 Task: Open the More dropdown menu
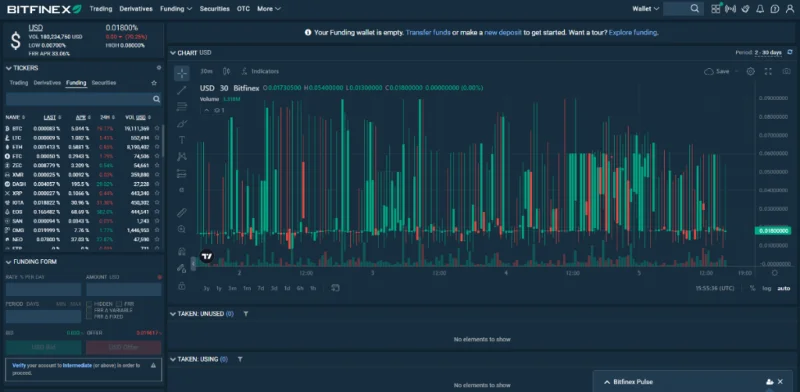[x=269, y=9]
